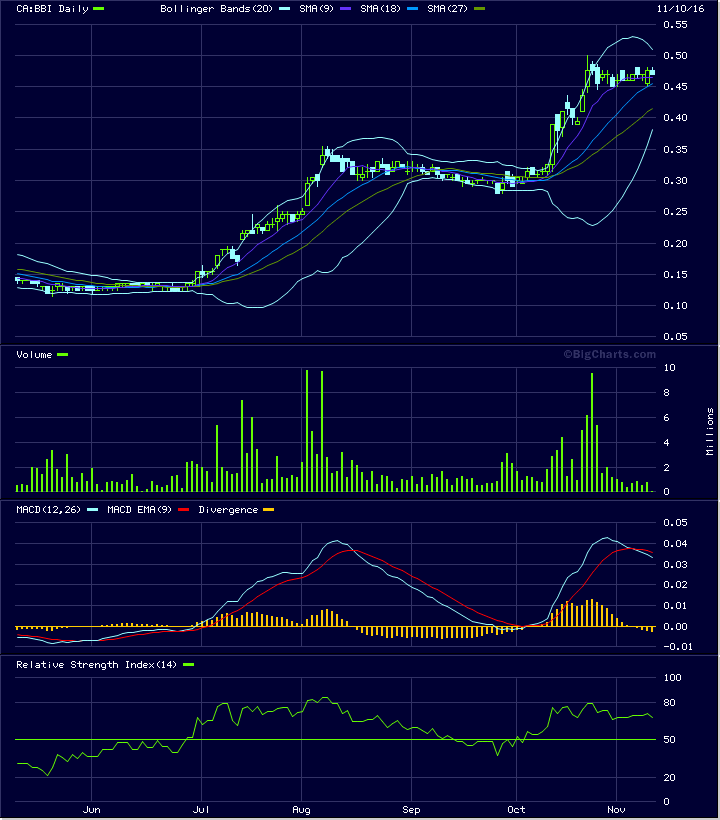Click the 0.25 price axis label

[x=675, y=212]
